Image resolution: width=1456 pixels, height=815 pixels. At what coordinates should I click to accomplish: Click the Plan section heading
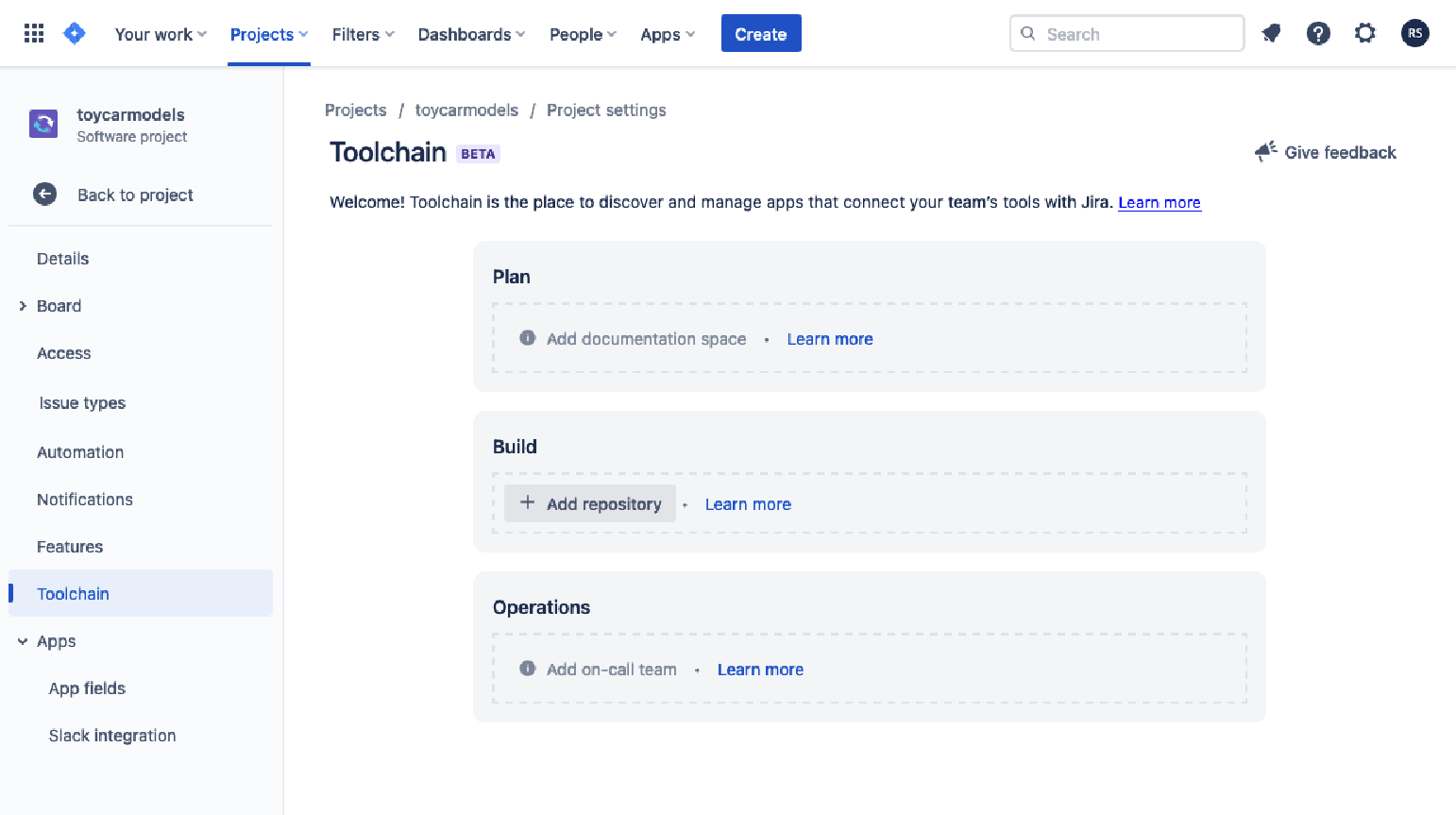(x=511, y=277)
